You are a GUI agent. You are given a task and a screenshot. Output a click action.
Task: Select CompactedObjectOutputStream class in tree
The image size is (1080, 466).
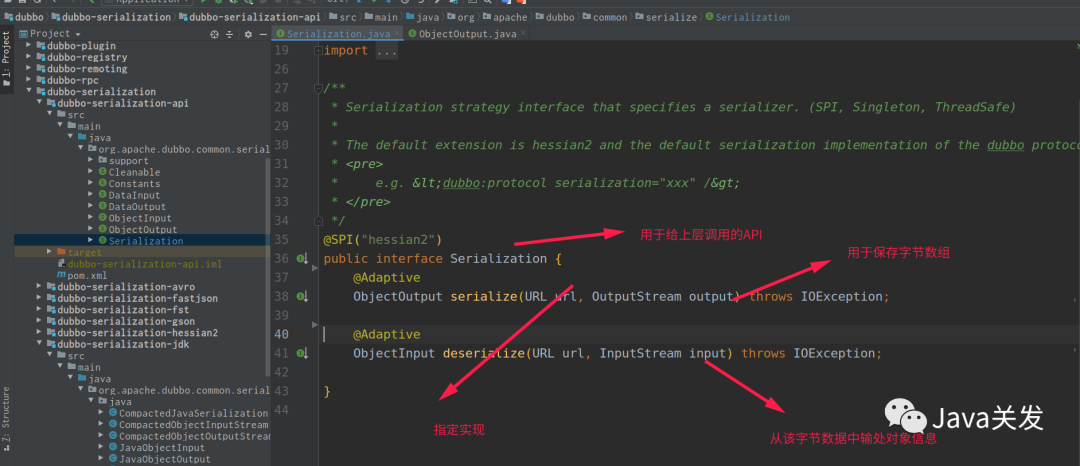[189, 436]
